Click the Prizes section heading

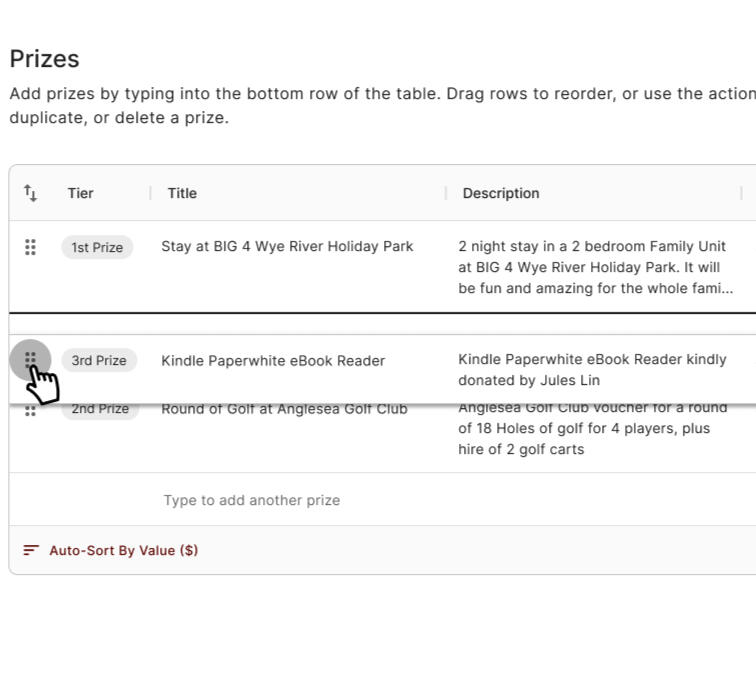coord(44,59)
